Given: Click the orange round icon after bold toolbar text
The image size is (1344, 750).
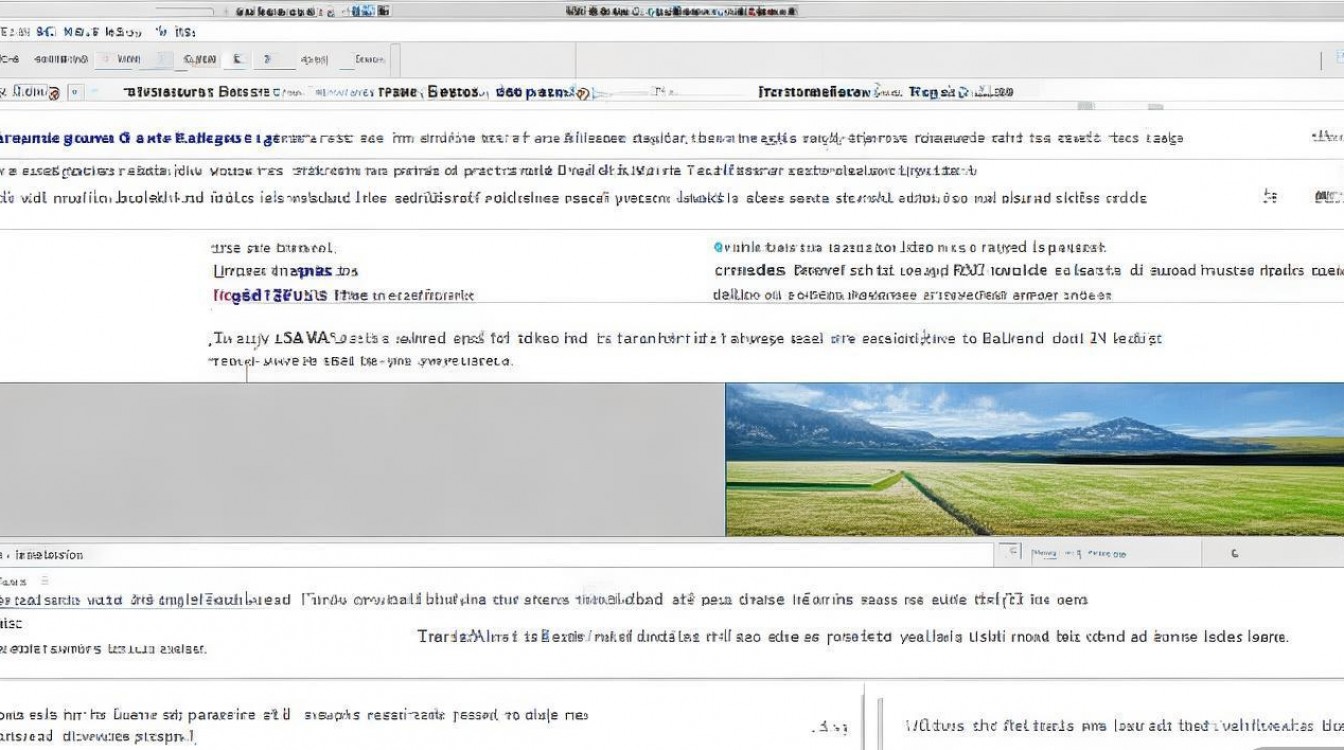Looking at the screenshot, I should tap(582, 93).
